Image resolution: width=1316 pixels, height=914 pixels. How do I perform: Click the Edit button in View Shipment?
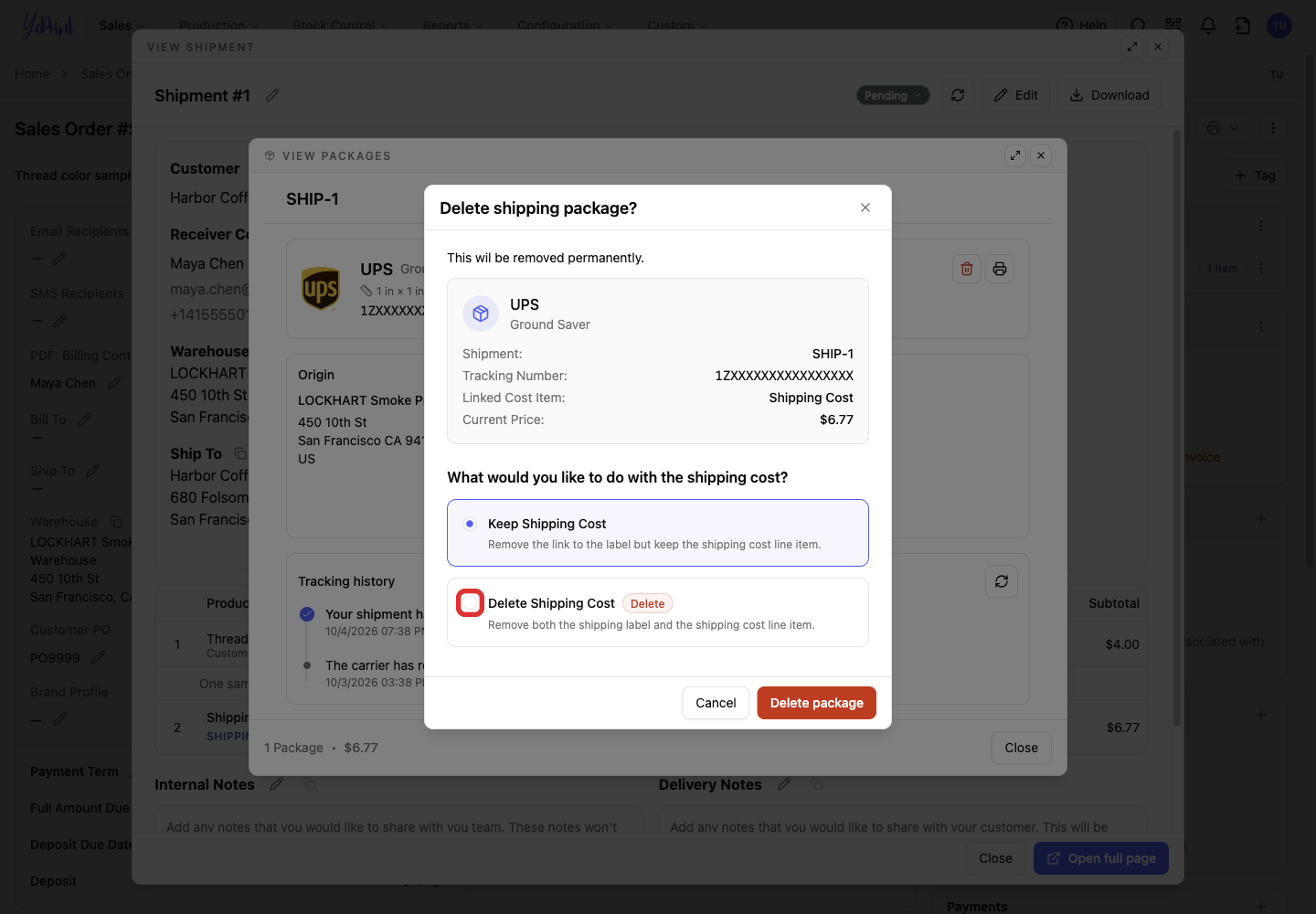1016,95
